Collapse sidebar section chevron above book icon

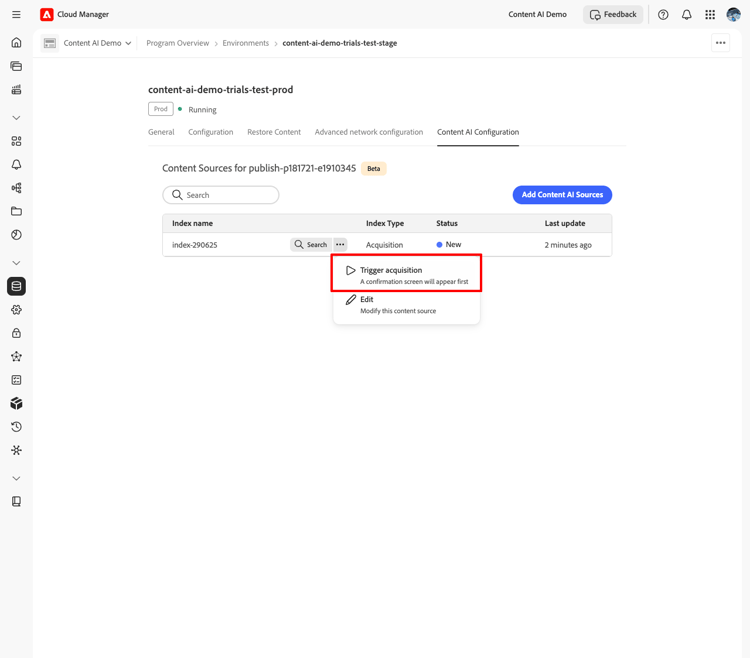pos(16,478)
